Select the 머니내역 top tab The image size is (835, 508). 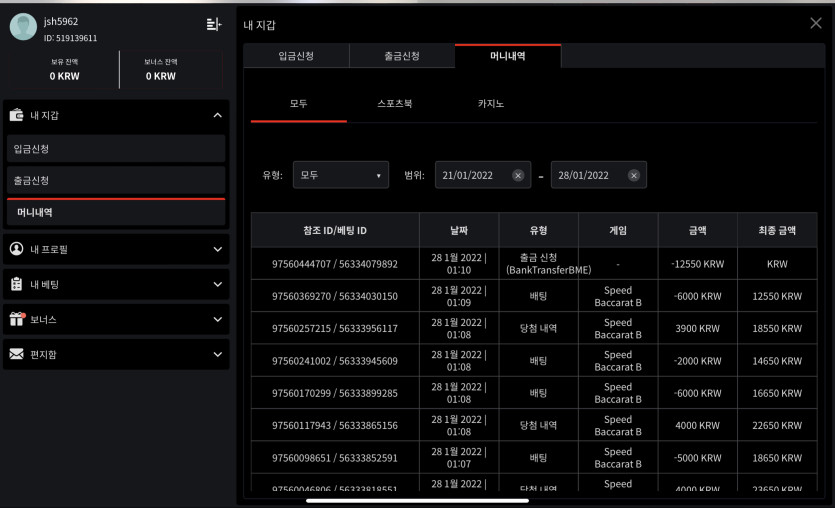coord(508,56)
